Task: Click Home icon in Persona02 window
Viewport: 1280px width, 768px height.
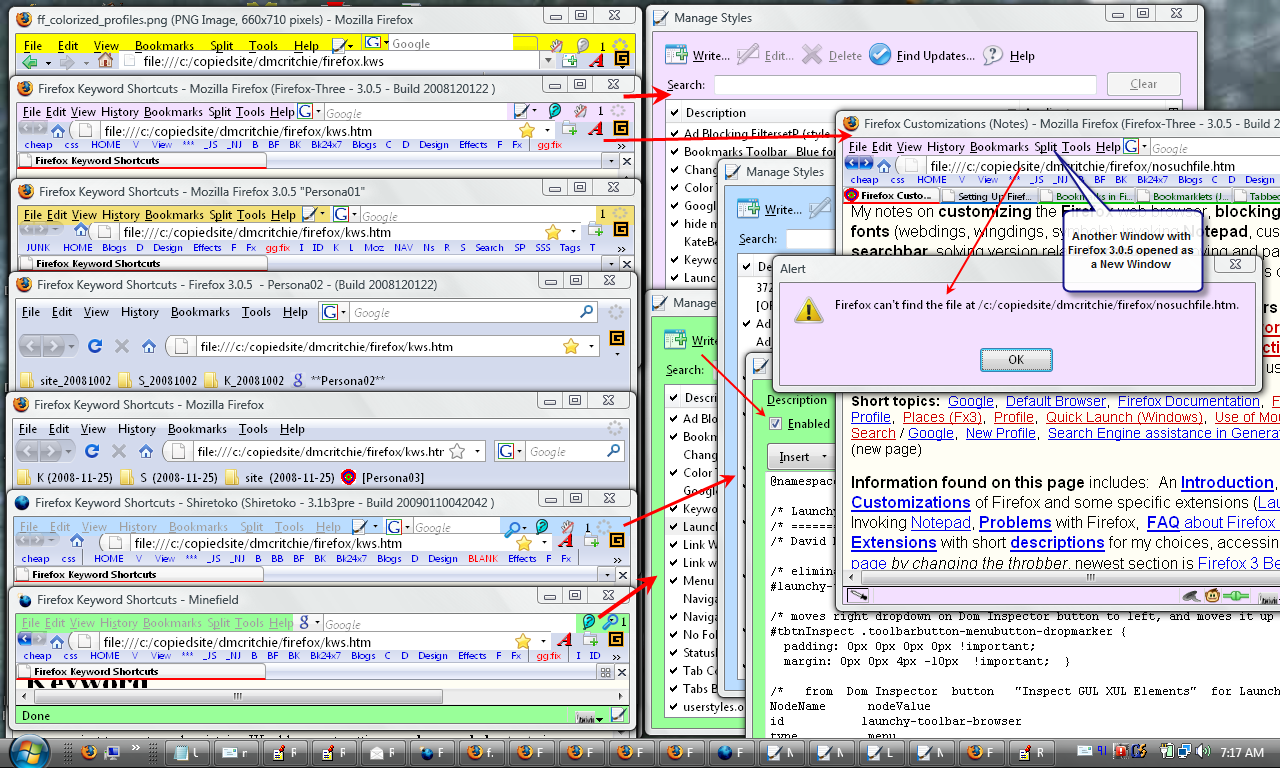Action: (149, 346)
